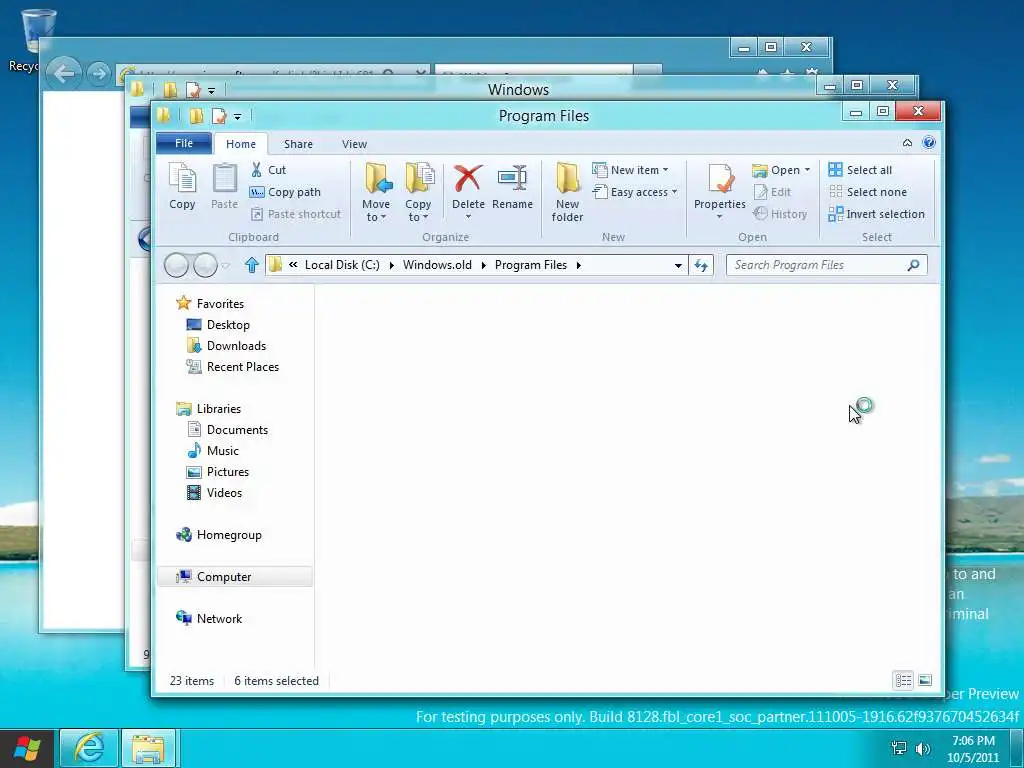The width and height of the screenshot is (1024, 768).
Task: Click Paste shortcut in the ribbon
Action: point(296,214)
